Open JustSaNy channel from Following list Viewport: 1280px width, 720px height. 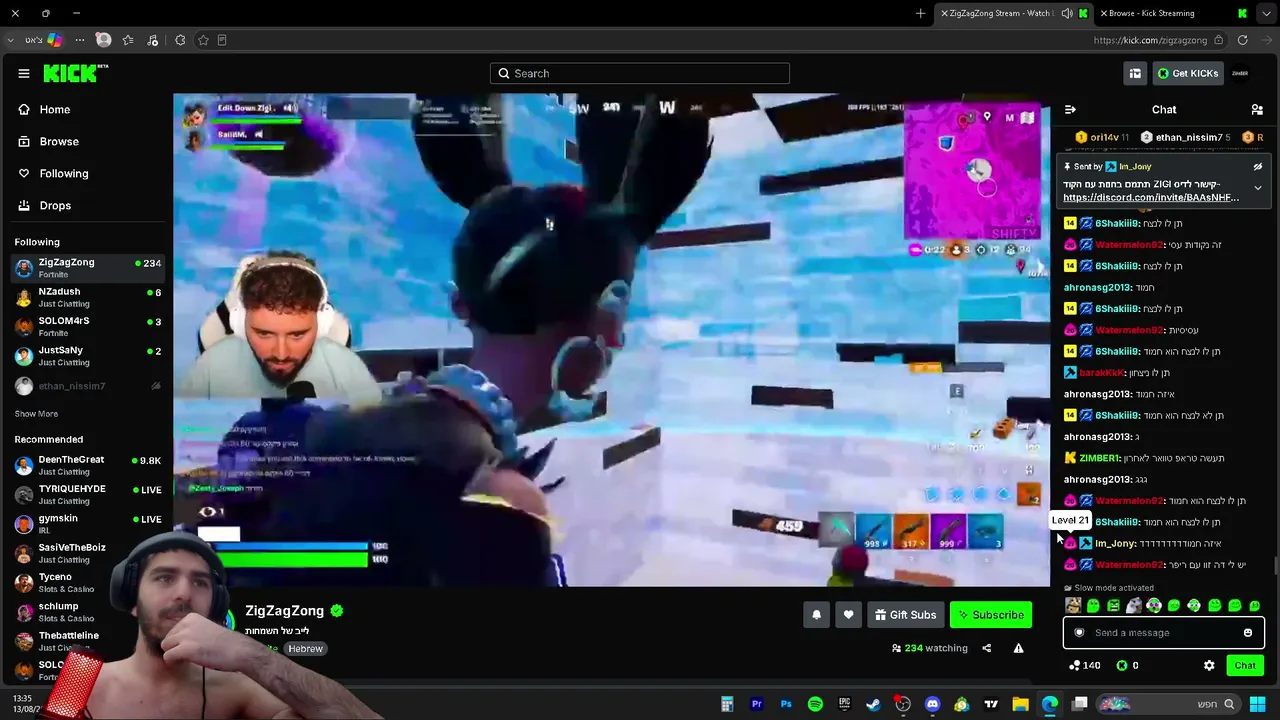[x=88, y=356]
